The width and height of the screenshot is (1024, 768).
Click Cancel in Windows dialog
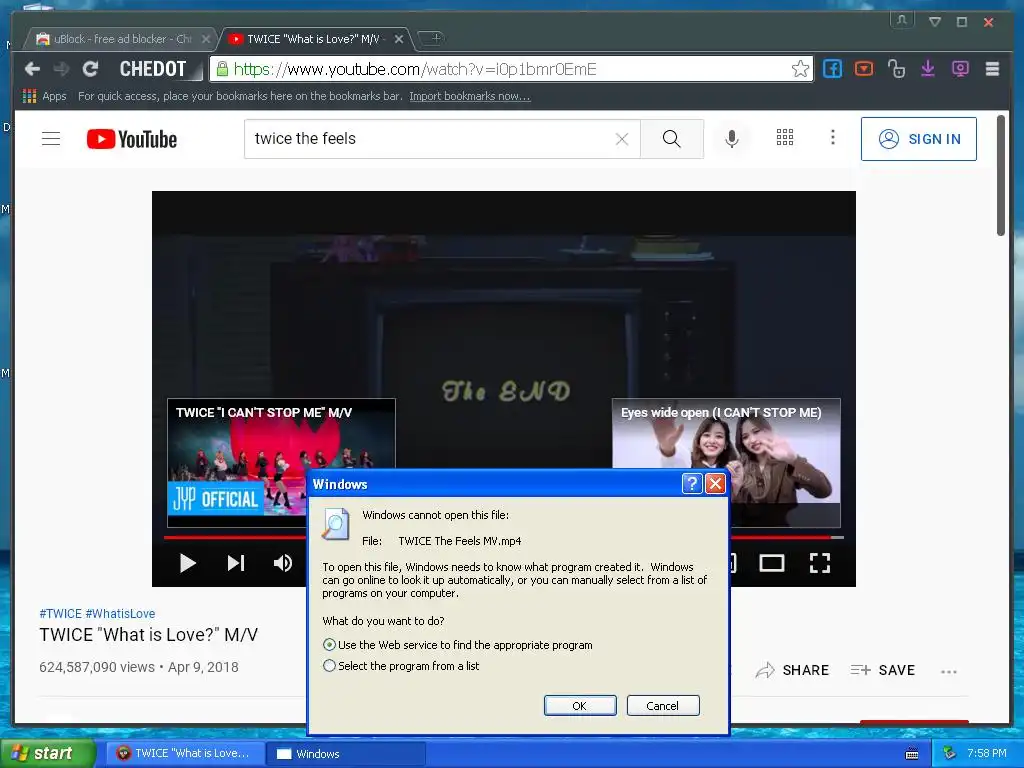coord(663,705)
